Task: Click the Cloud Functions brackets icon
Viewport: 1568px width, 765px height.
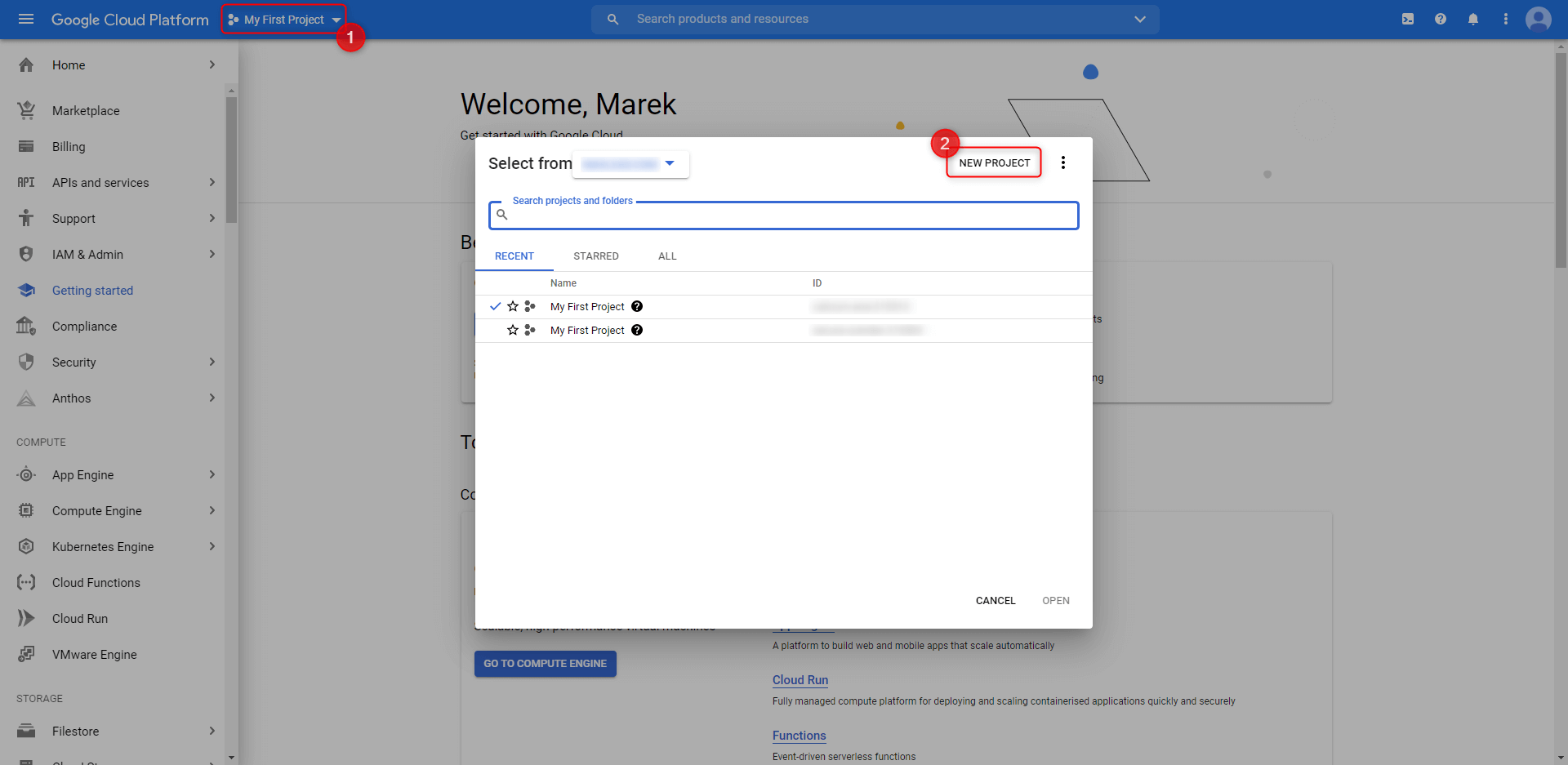Action: pyautogui.click(x=26, y=582)
